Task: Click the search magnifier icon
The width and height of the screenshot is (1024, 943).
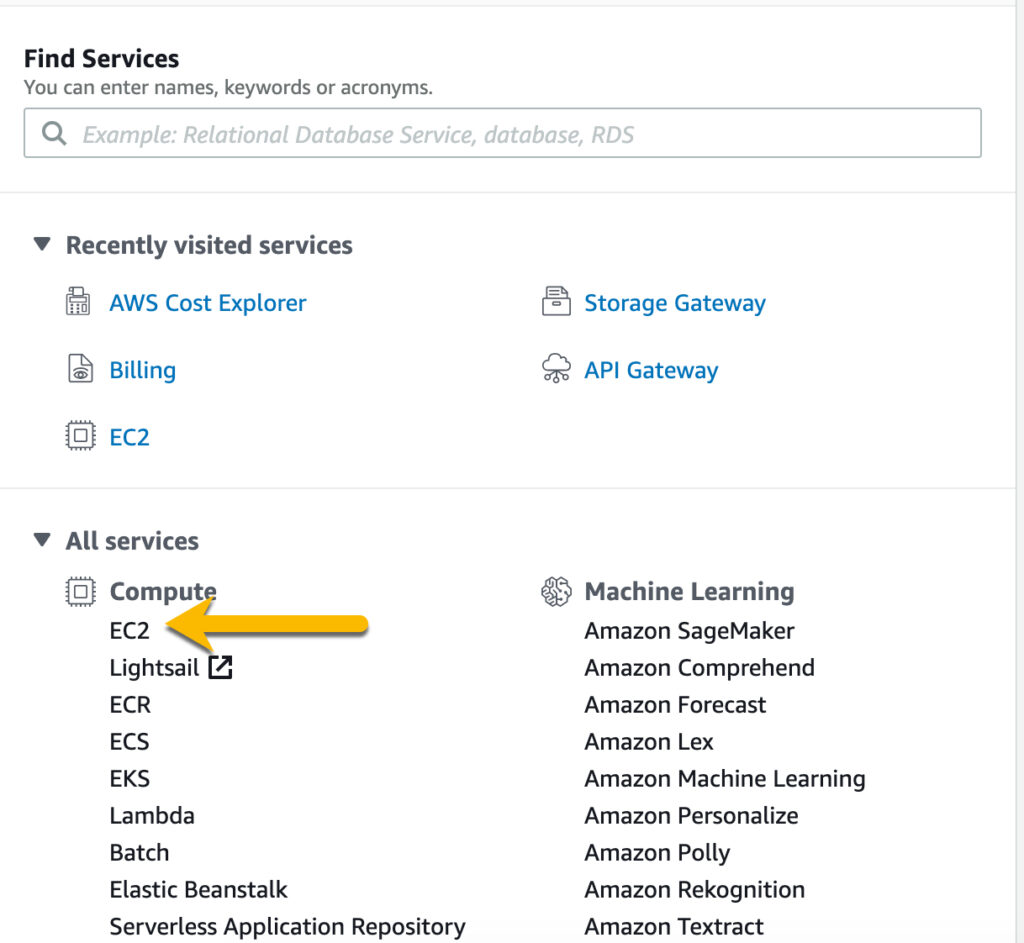Action: point(54,133)
